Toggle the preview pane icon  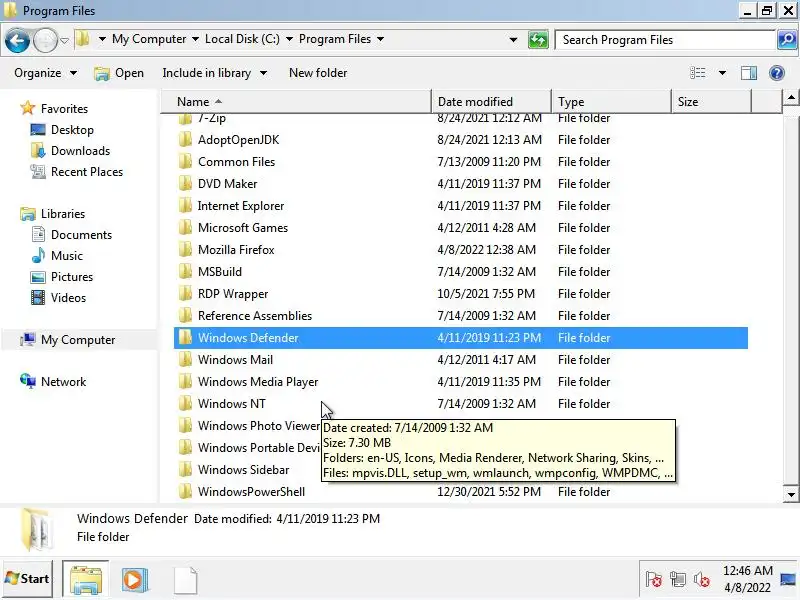click(x=749, y=73)
